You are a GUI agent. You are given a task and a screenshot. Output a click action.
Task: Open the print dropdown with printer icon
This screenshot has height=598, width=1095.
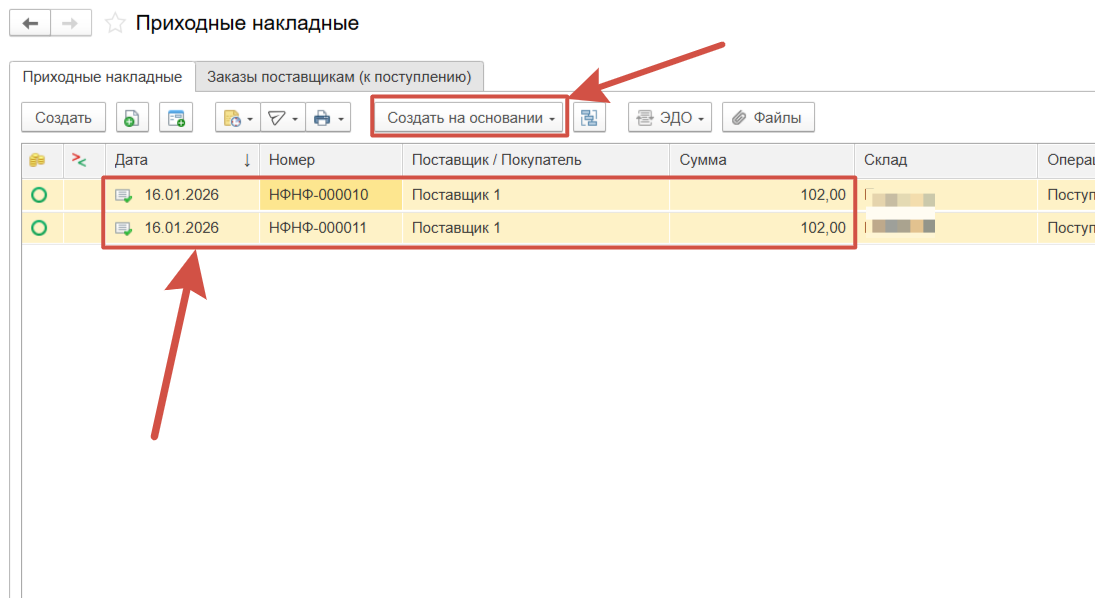[x=329, y=118]
